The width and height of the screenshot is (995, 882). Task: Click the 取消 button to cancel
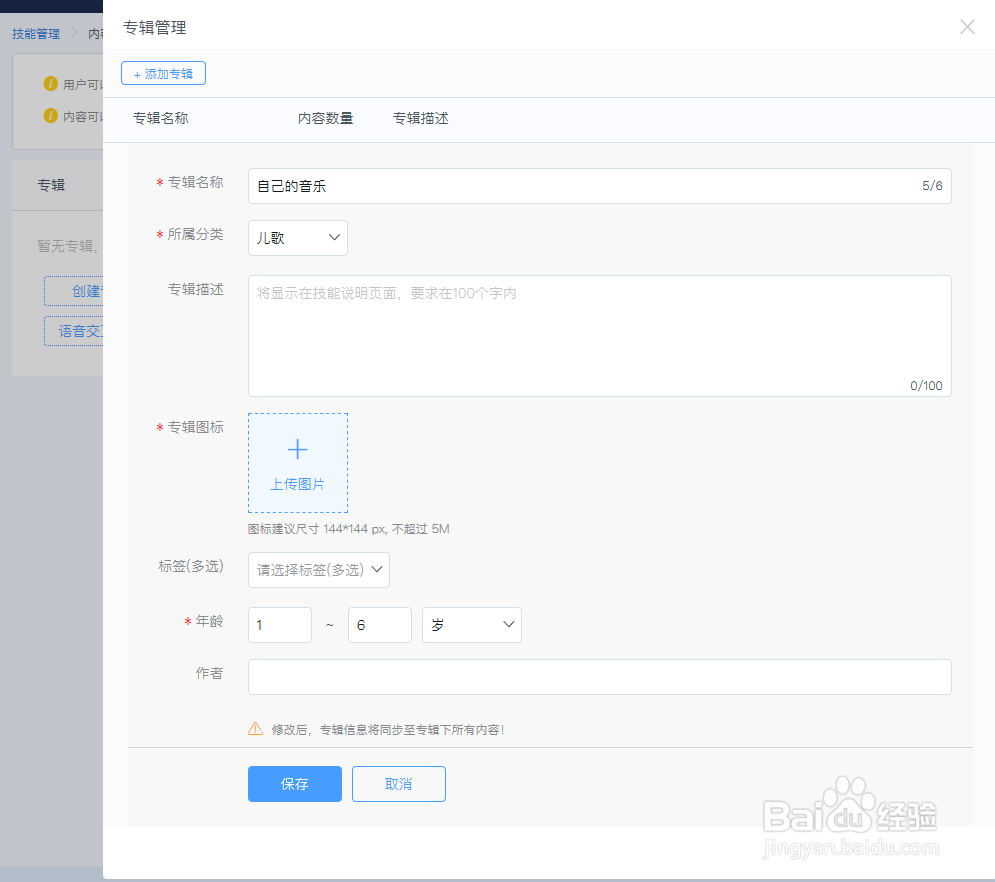(x=398, y=784)
